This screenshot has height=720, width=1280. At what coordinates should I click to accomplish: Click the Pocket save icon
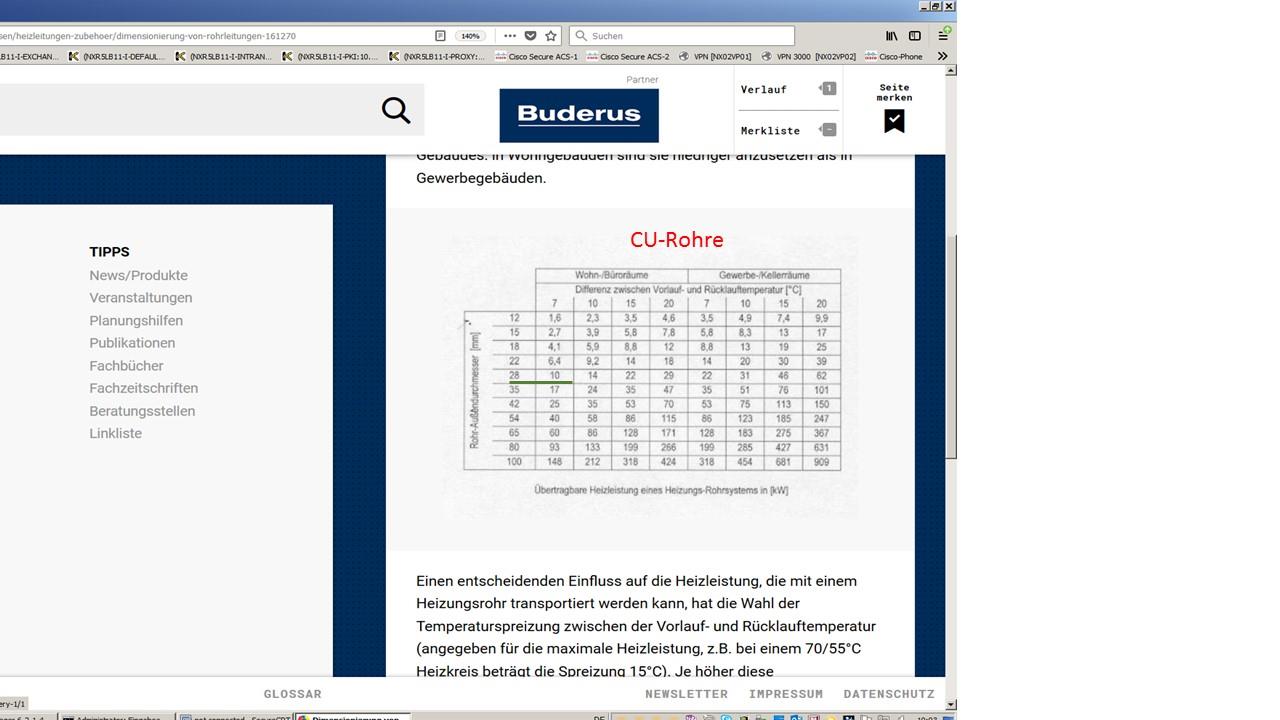point(530,36)
